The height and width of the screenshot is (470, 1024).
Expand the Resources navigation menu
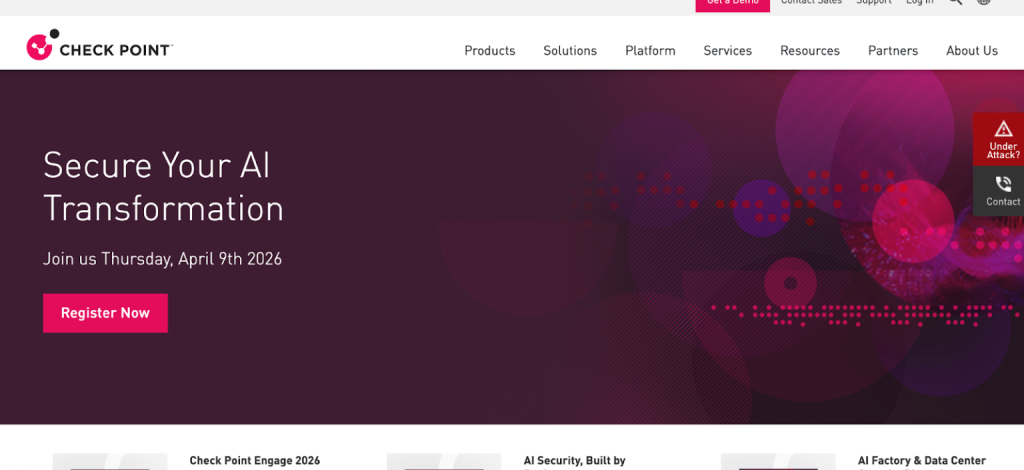pyautogui.click(x=810, y=51)
